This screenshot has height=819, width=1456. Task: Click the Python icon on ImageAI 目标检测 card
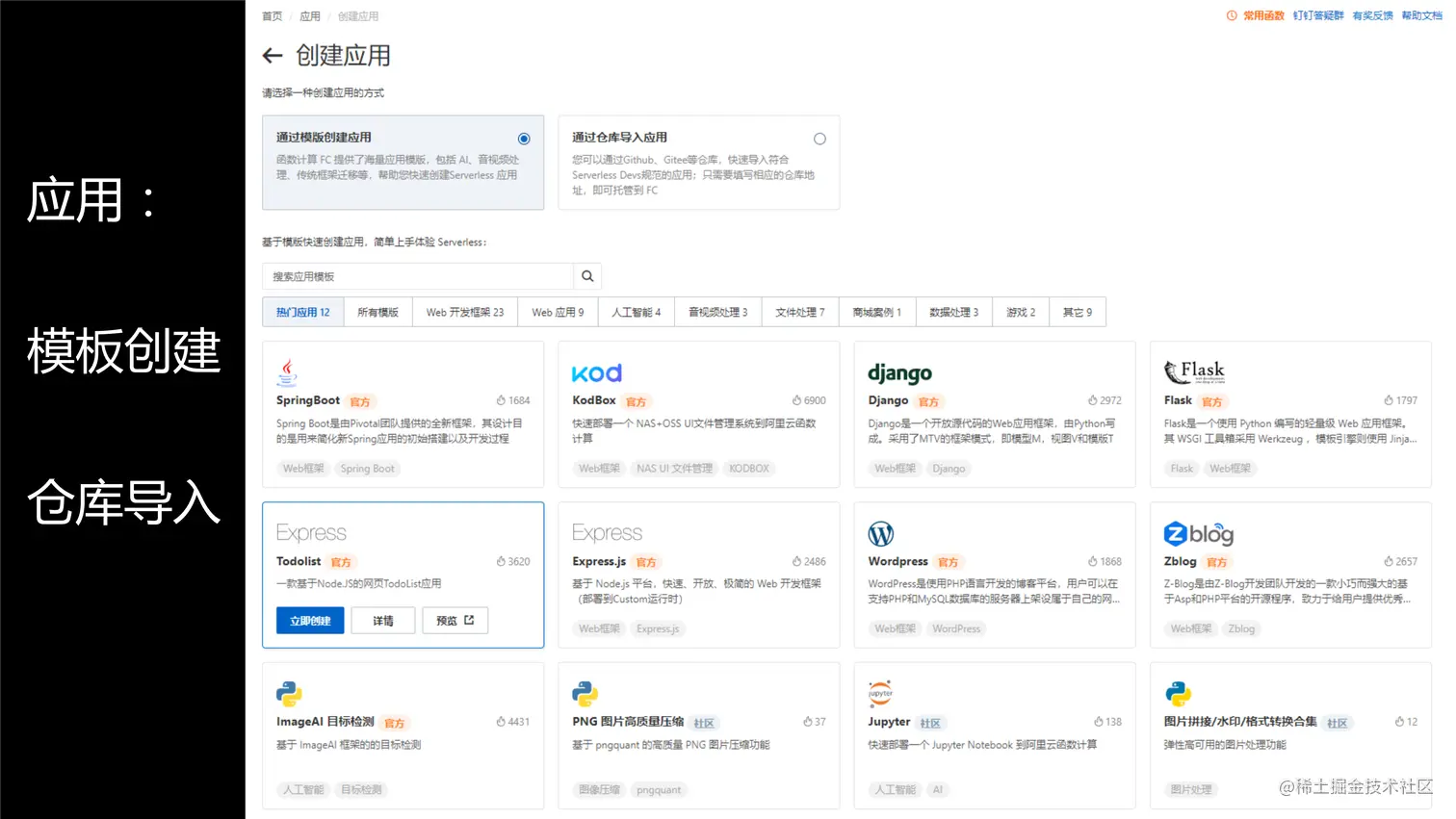[x=288, y=692]
